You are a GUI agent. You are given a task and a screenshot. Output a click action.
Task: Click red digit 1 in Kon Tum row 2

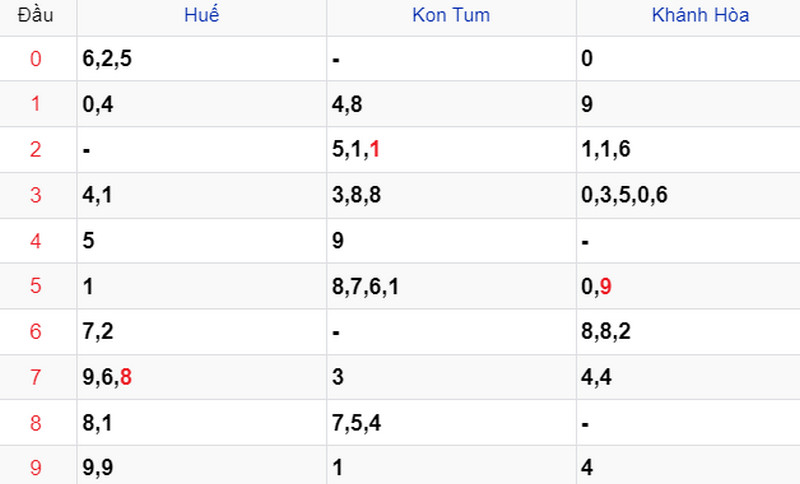(374, 149)
